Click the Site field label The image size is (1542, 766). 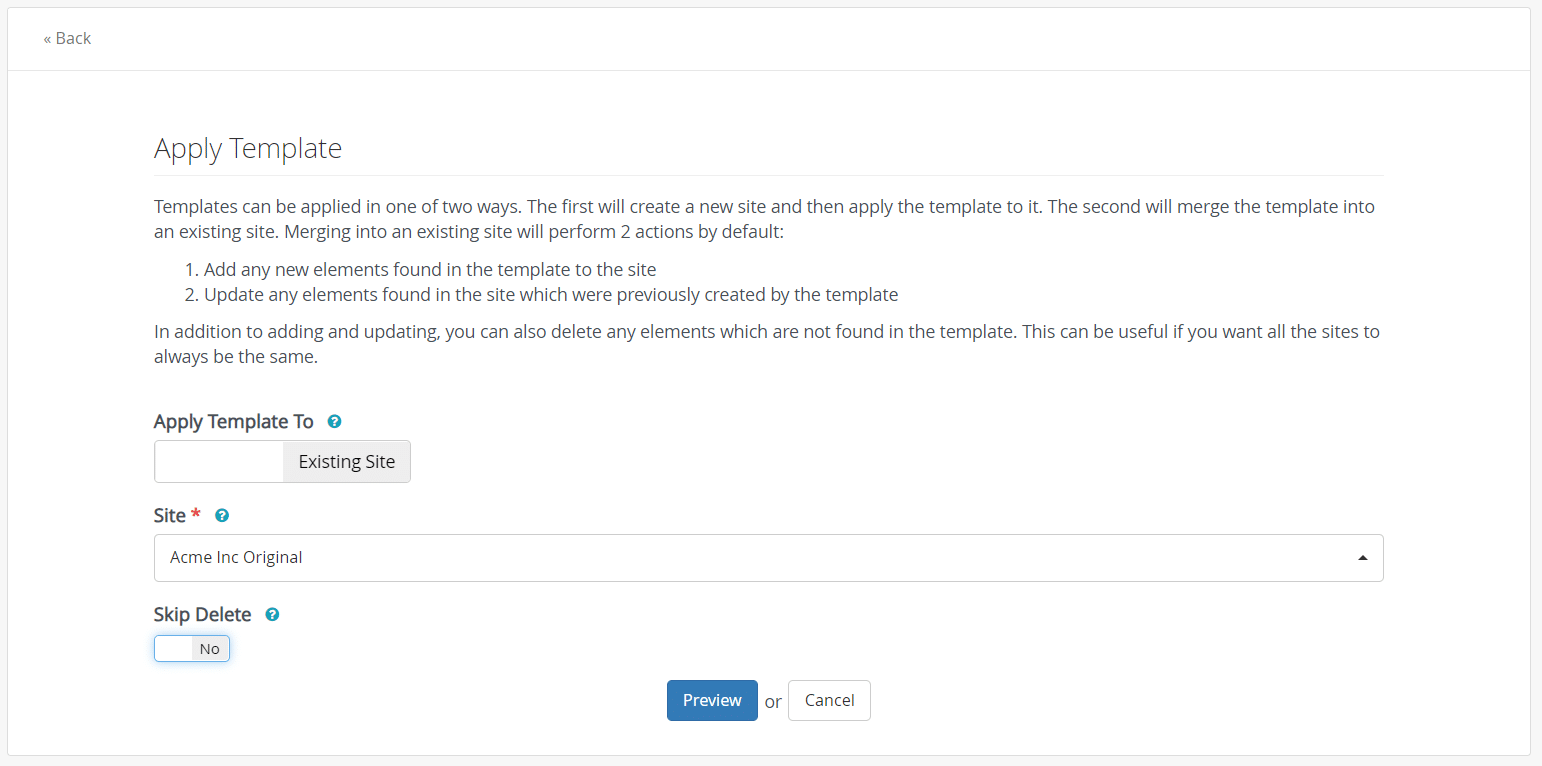click(x=170, y=516)
